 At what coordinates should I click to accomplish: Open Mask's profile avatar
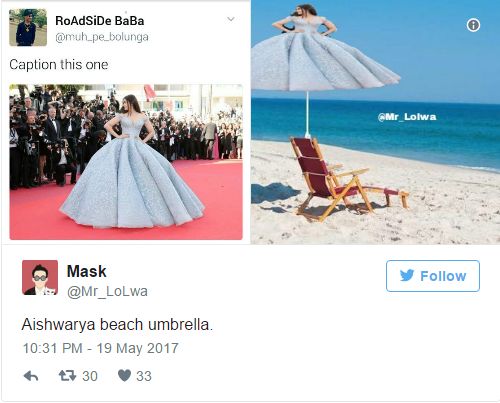pyautogui.click(x=40, y=277)
